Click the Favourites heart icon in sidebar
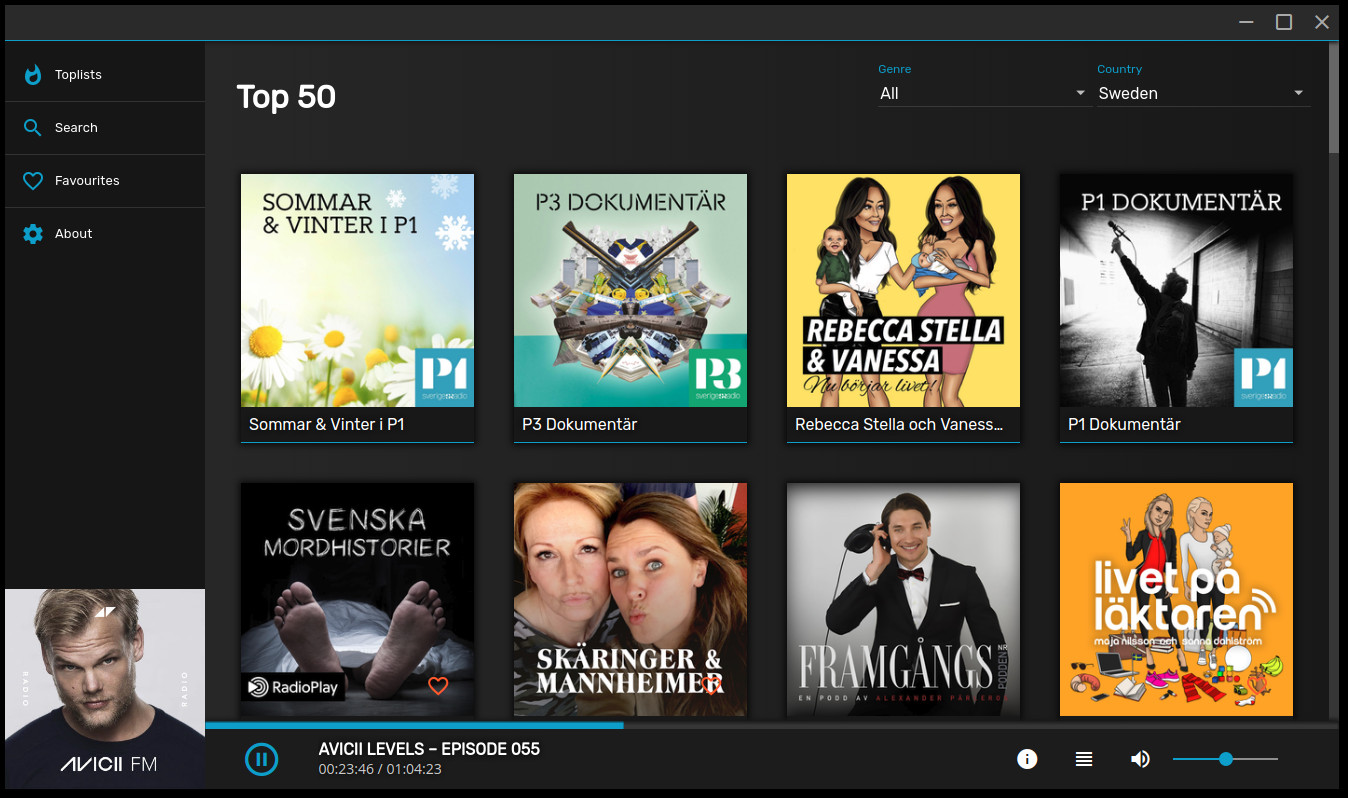This screenshot has width=1348, height=798. (33, 181)
